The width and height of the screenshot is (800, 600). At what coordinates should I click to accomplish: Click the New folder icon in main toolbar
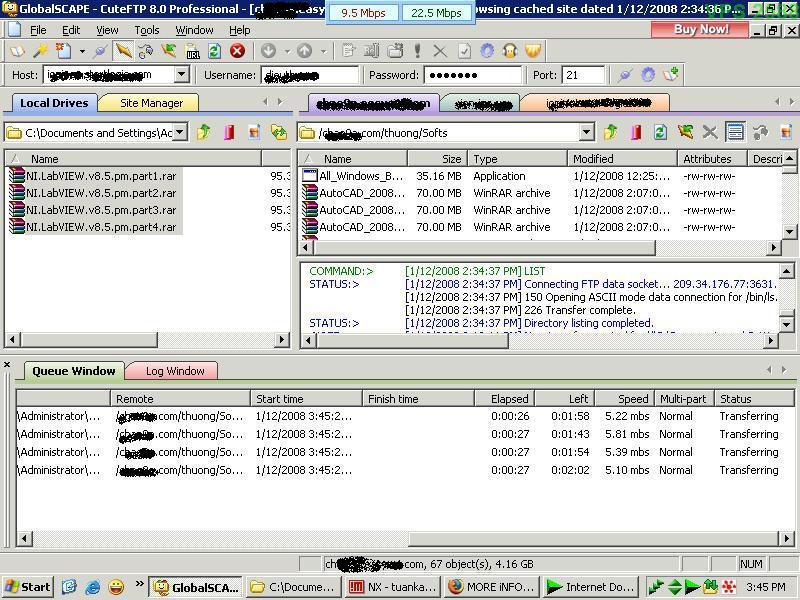pos(395,51)
